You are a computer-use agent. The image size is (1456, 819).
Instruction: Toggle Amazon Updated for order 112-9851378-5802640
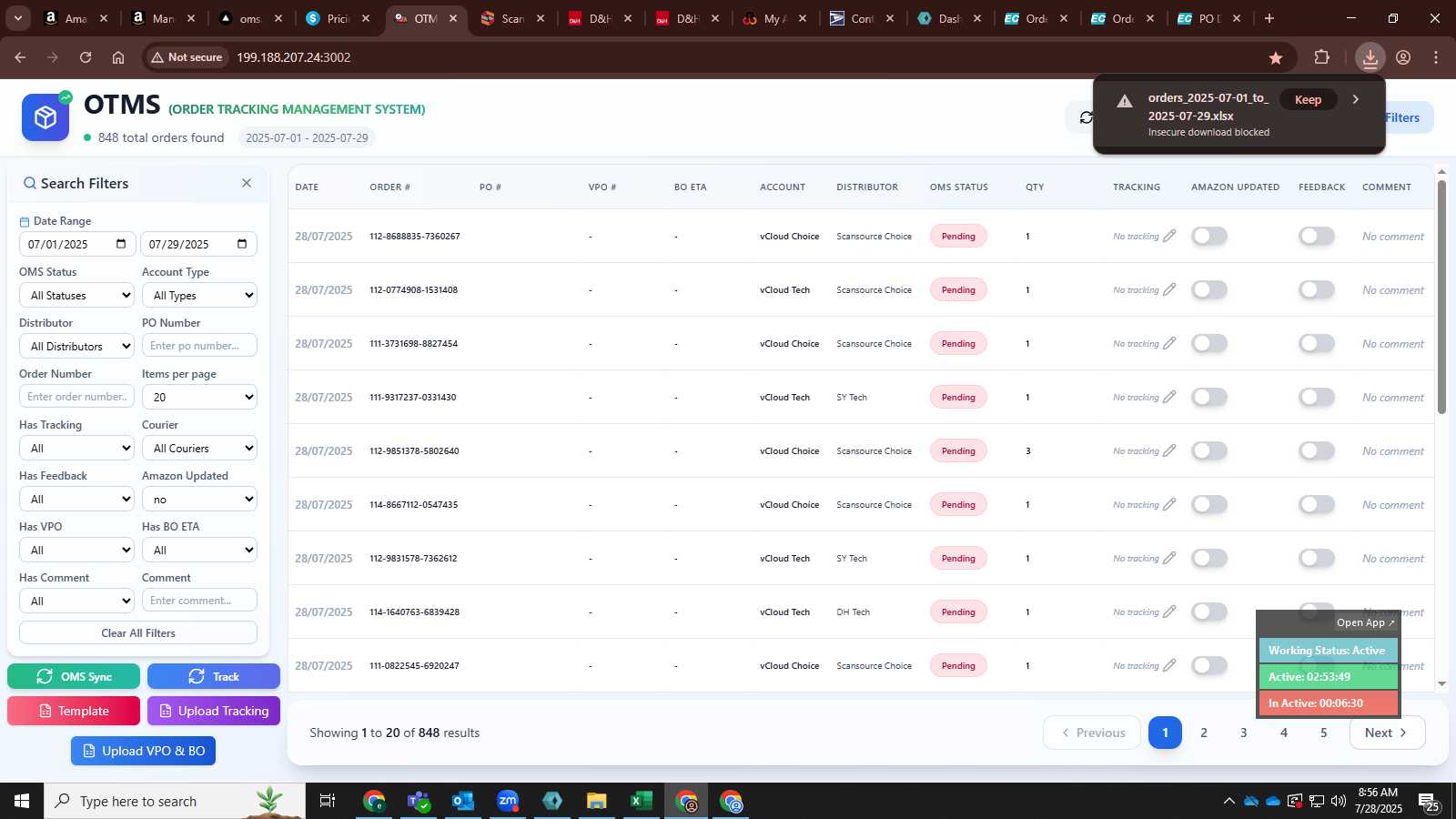[x=1209, y=450]
